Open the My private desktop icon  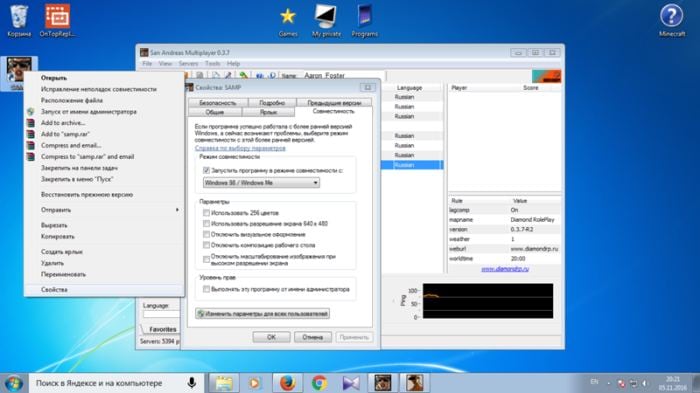326,20
